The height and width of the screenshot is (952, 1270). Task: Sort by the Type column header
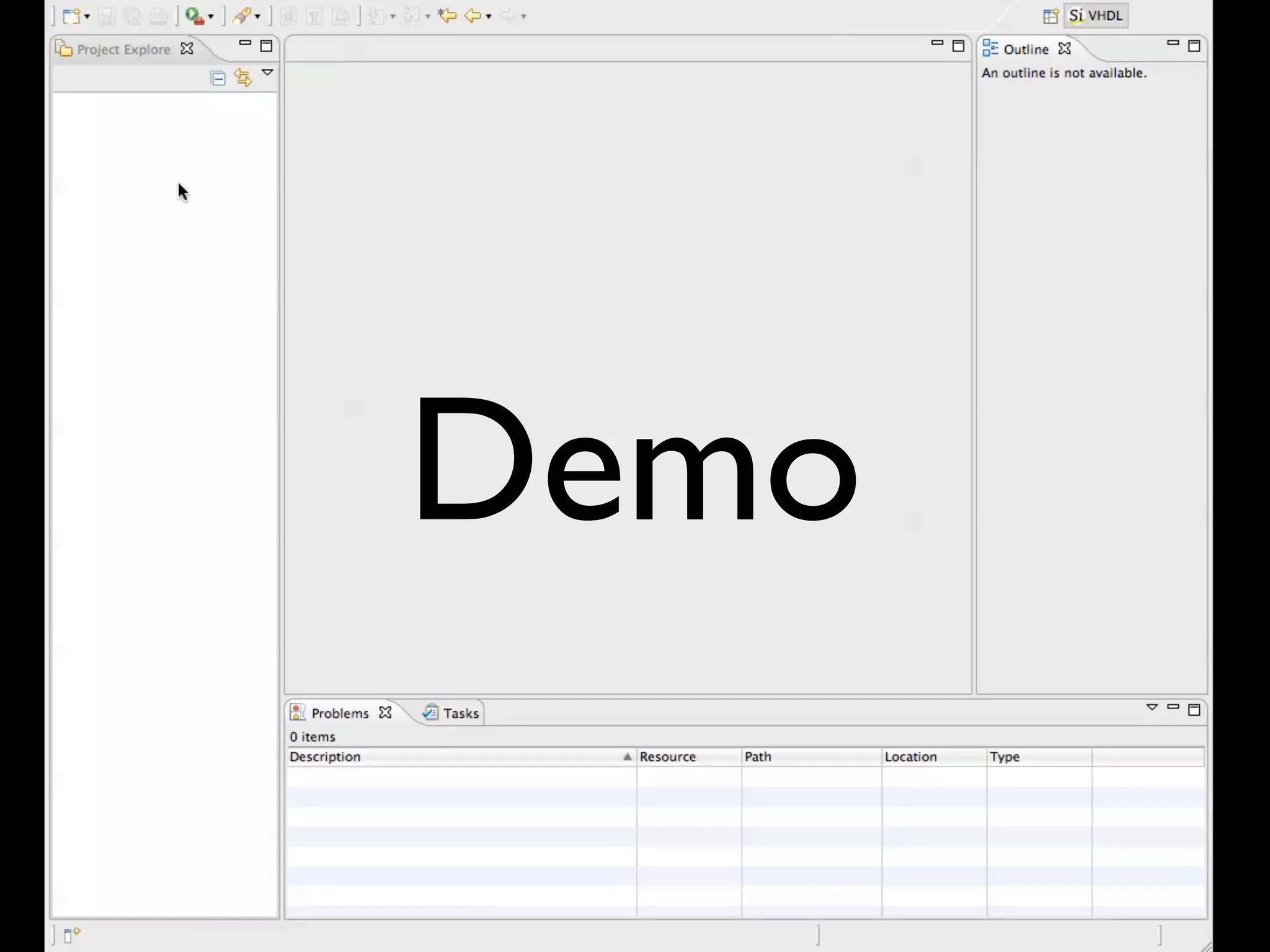[x=1039, y=757]
